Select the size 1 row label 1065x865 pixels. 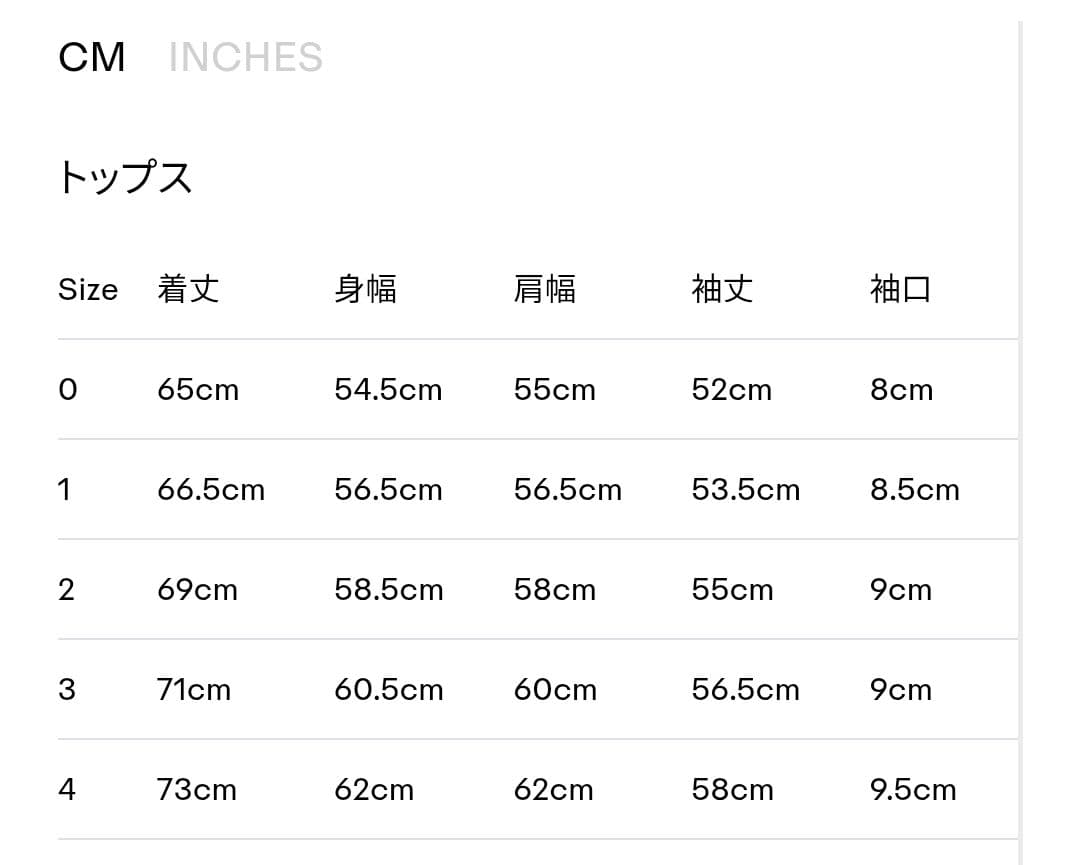(x=65, y=490)
